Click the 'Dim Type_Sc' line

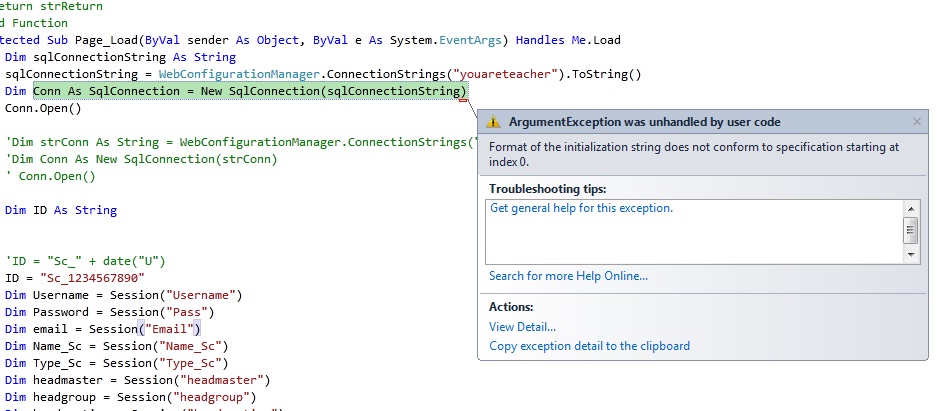pyautogui.click(x=117, y=363)
